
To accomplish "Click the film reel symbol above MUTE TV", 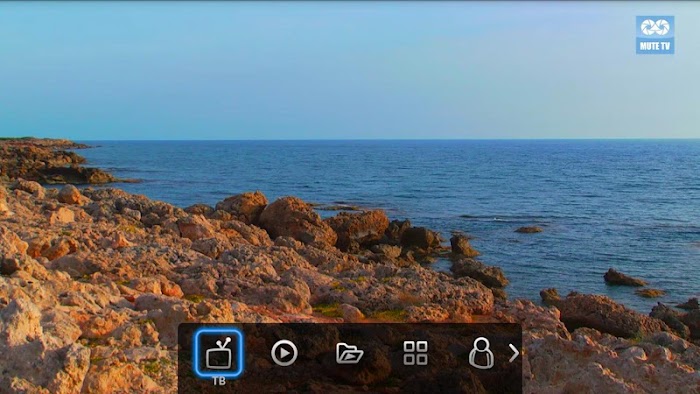I will pos(655,28).
